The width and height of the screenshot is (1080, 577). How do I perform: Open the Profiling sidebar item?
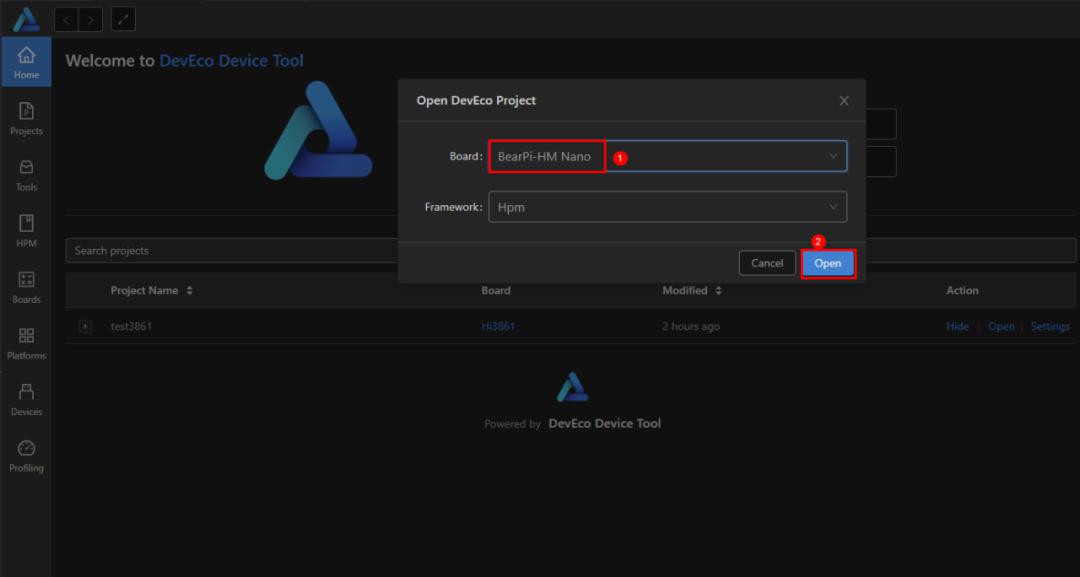[26, 456]
